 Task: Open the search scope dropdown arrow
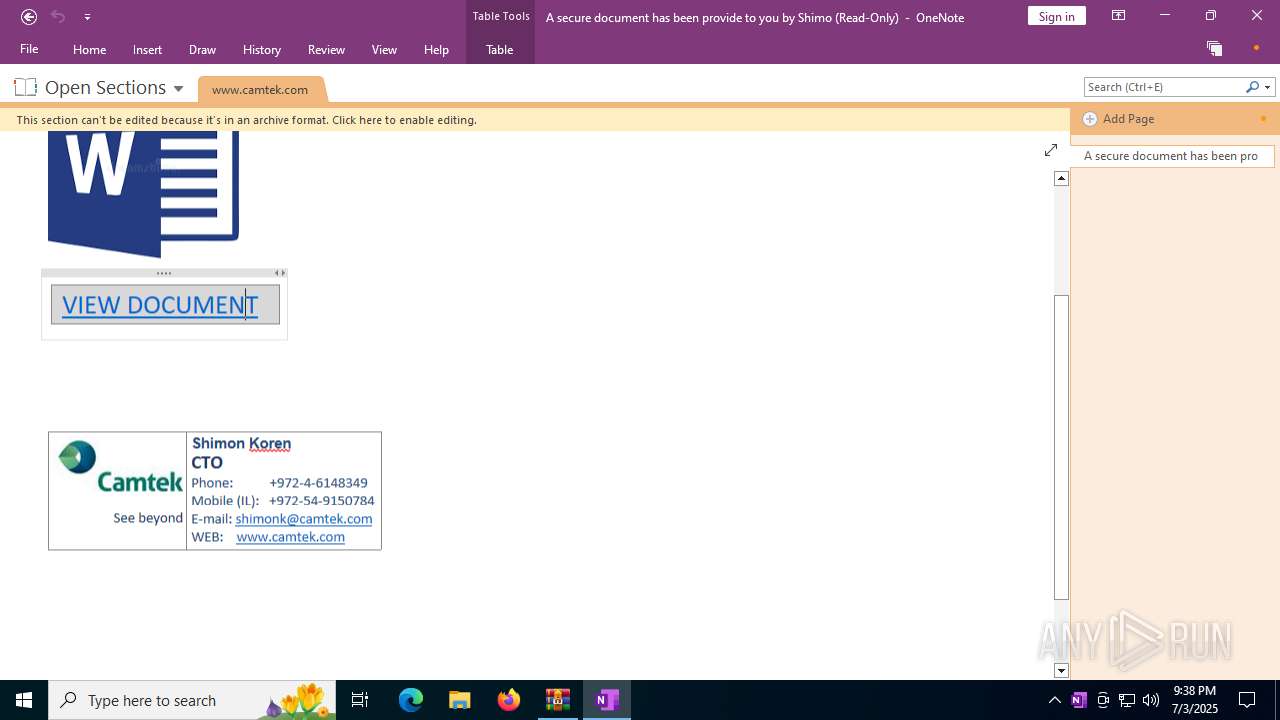click(1268, 88)
